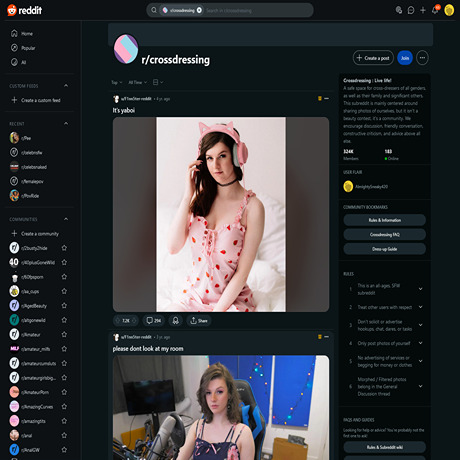Collapse the Communities section

click(x=66, y=219)
